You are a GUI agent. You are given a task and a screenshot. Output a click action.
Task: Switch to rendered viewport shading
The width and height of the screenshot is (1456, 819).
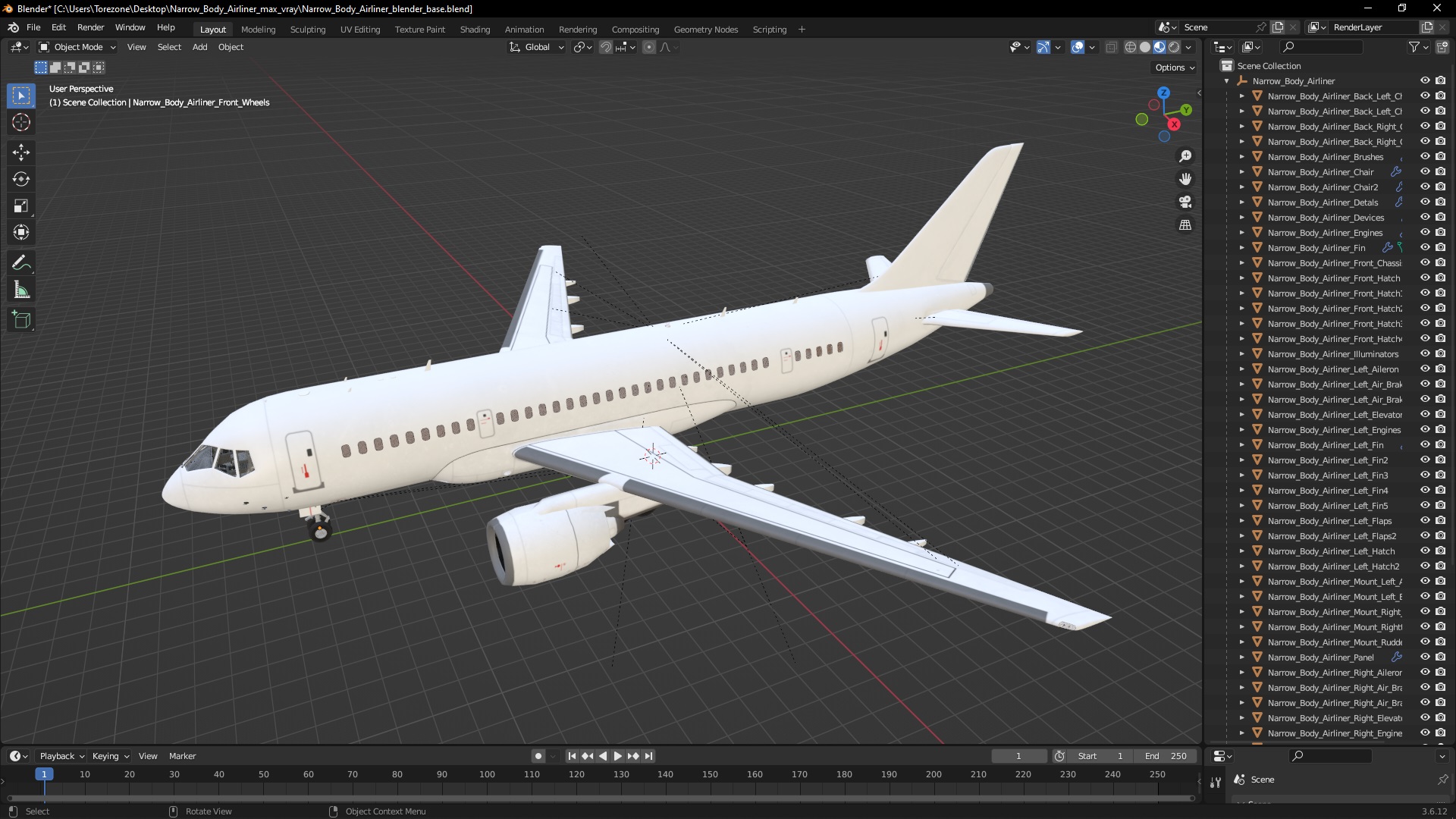pos(1174,47)
